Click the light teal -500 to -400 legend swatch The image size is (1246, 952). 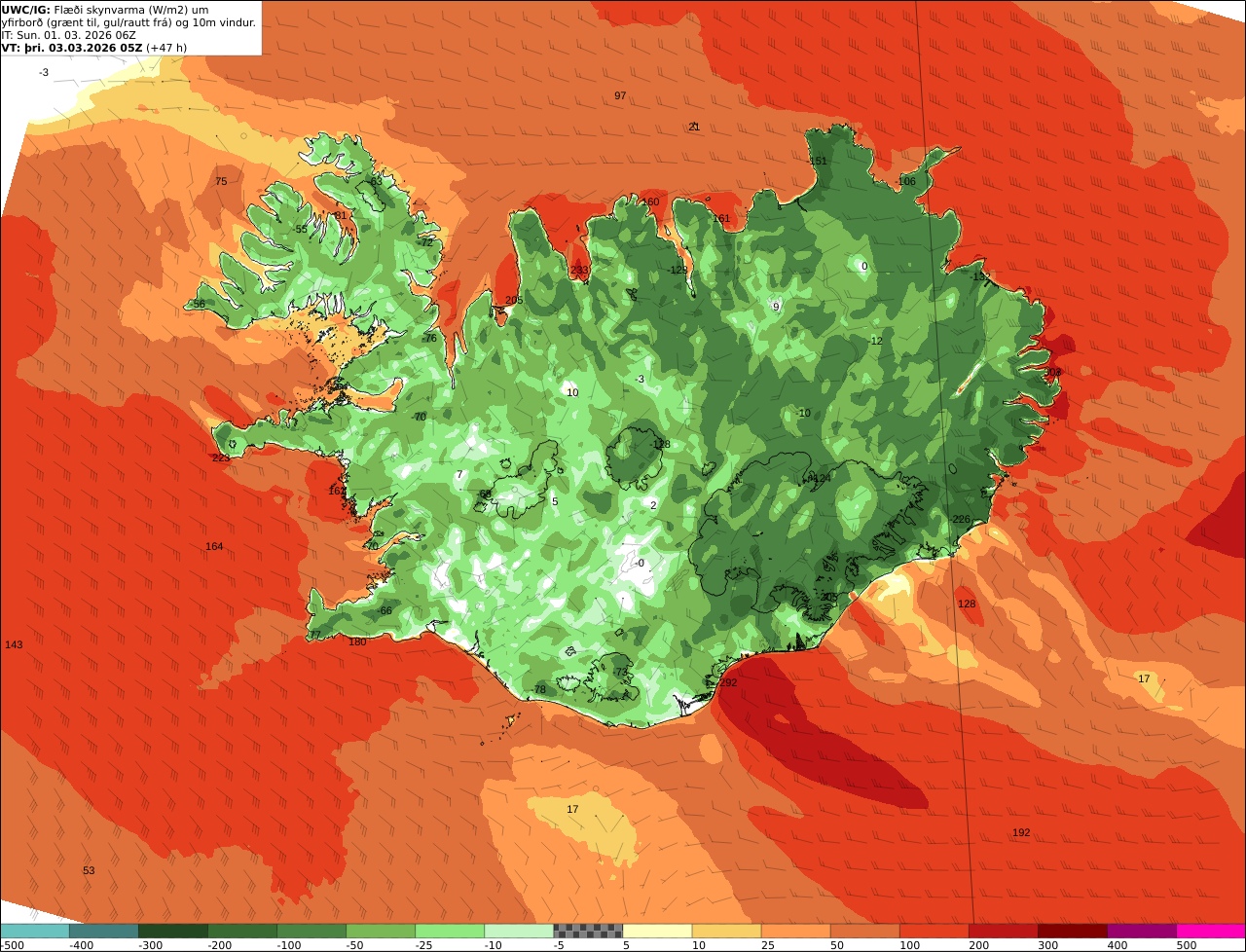pos(35,931)
